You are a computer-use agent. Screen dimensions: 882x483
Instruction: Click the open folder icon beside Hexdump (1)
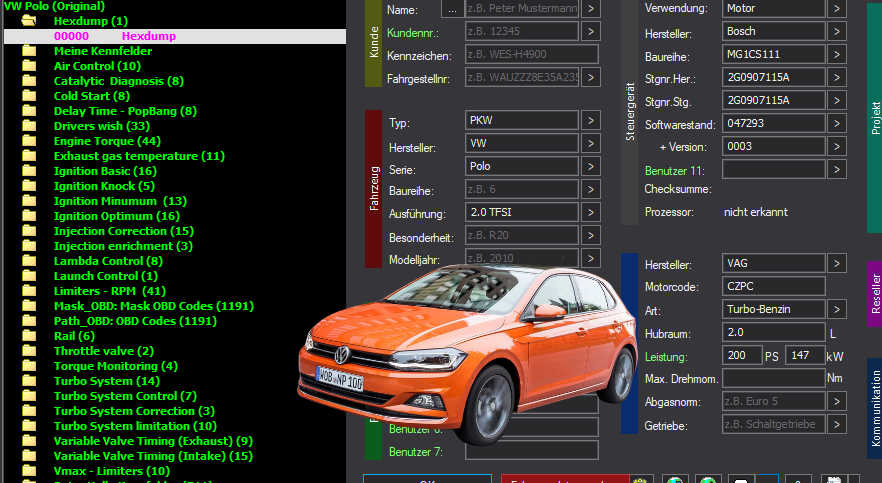point(29,21)
